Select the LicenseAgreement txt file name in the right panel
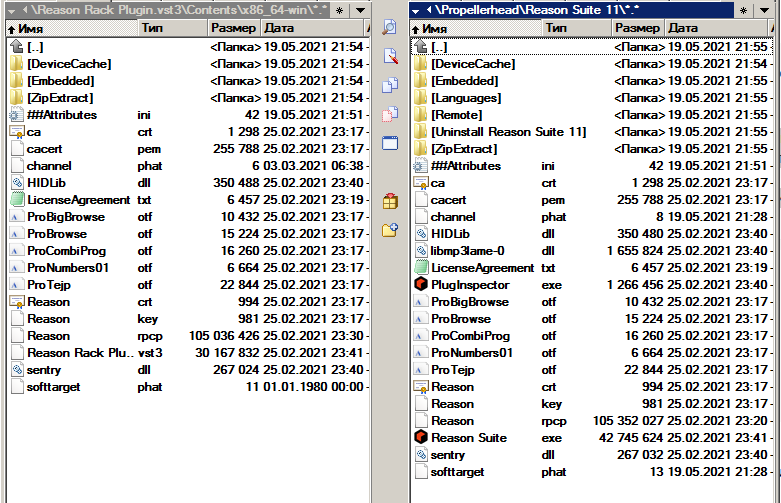 pos(483,268)
